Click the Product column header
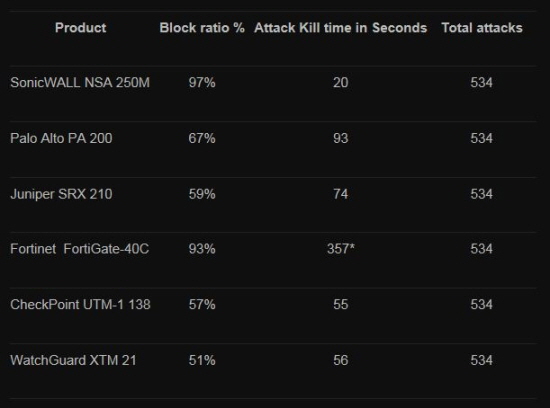Image resolution: width=550 pixels, height=408 pixels. pyautogui.click(x=80, y=28)
